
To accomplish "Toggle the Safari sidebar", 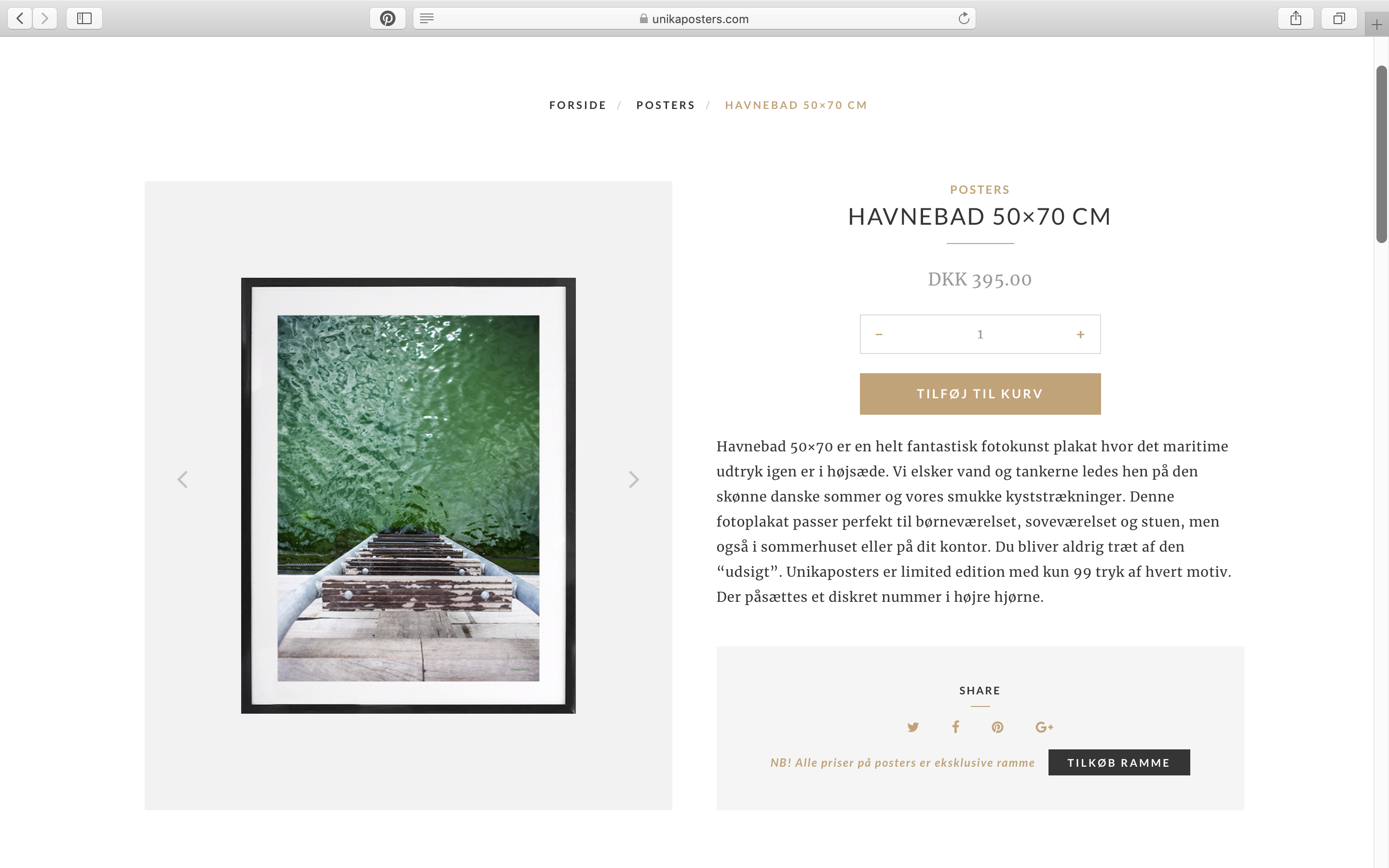I will click(x=84, y=18).
